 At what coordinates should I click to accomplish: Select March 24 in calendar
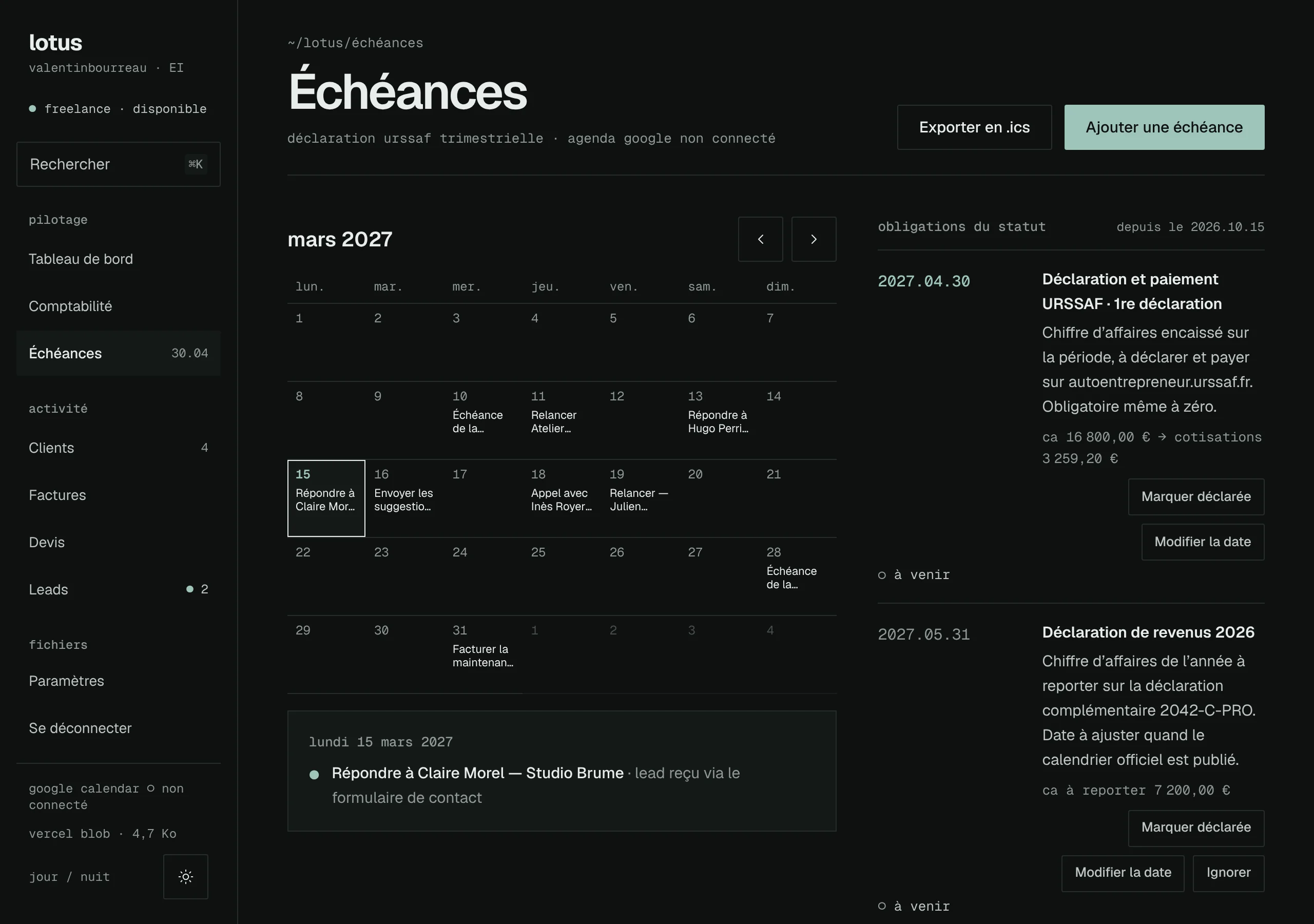pos(483,576)
